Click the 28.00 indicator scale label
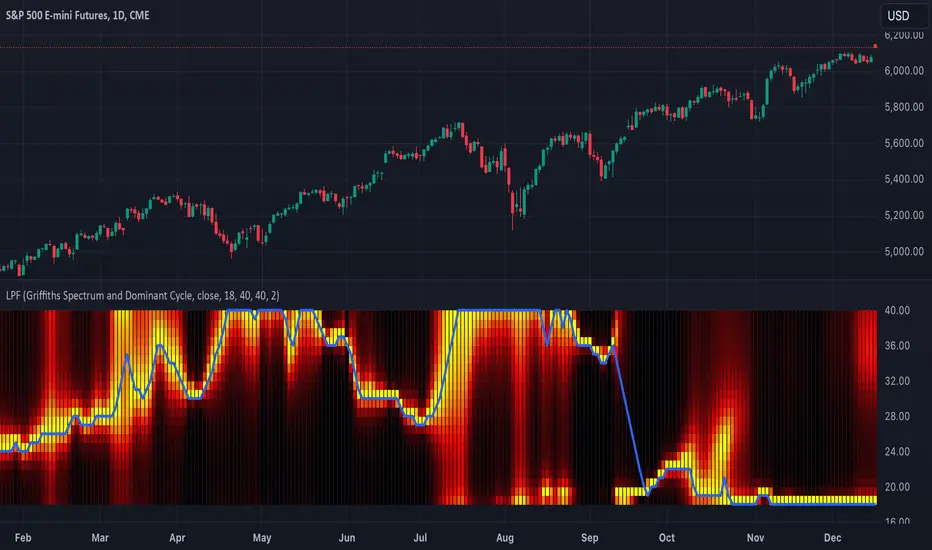The image size is (932, 550). pos(897,416)
